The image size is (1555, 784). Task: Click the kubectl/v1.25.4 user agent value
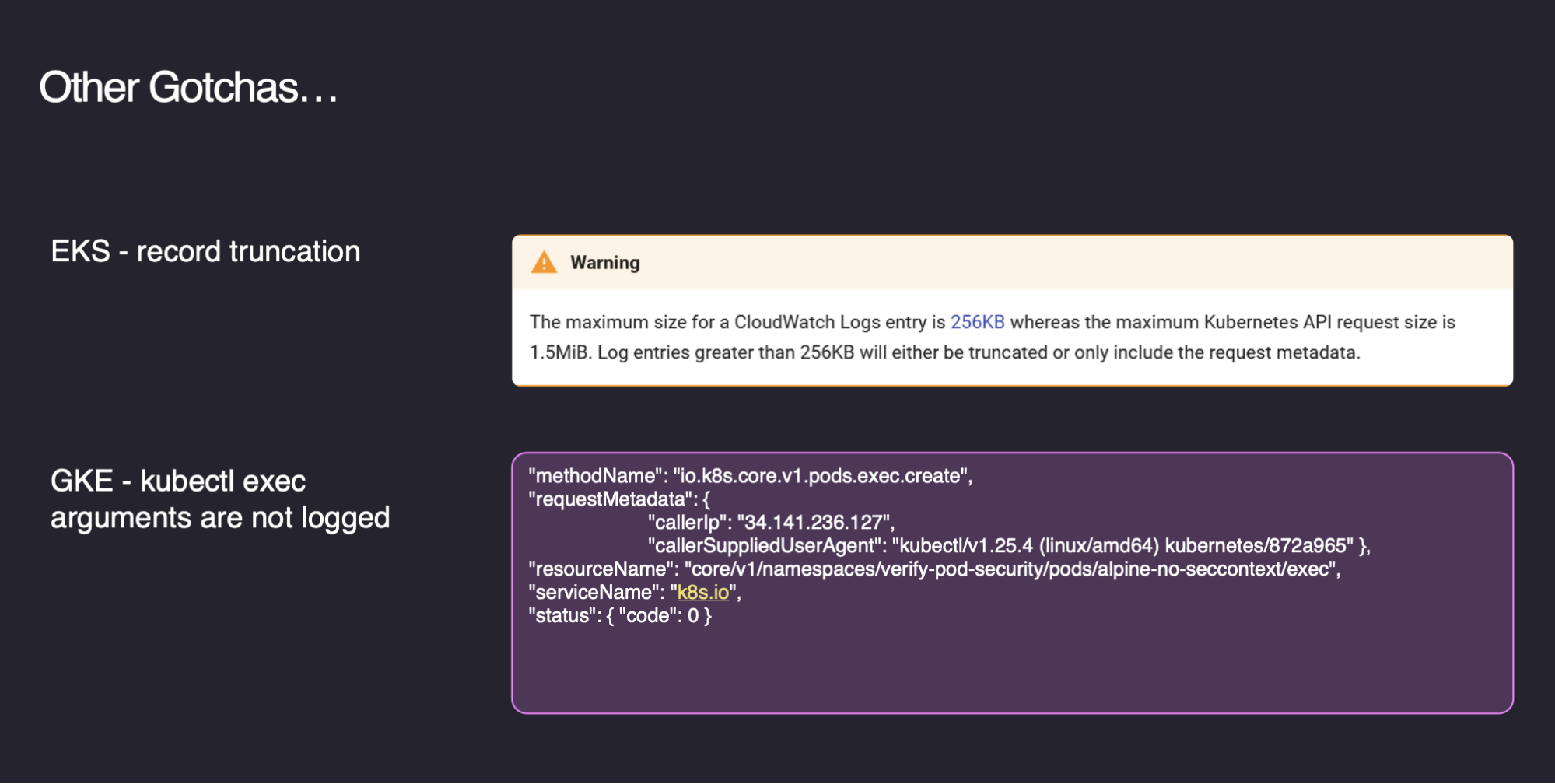click(x=1124, y=546)
